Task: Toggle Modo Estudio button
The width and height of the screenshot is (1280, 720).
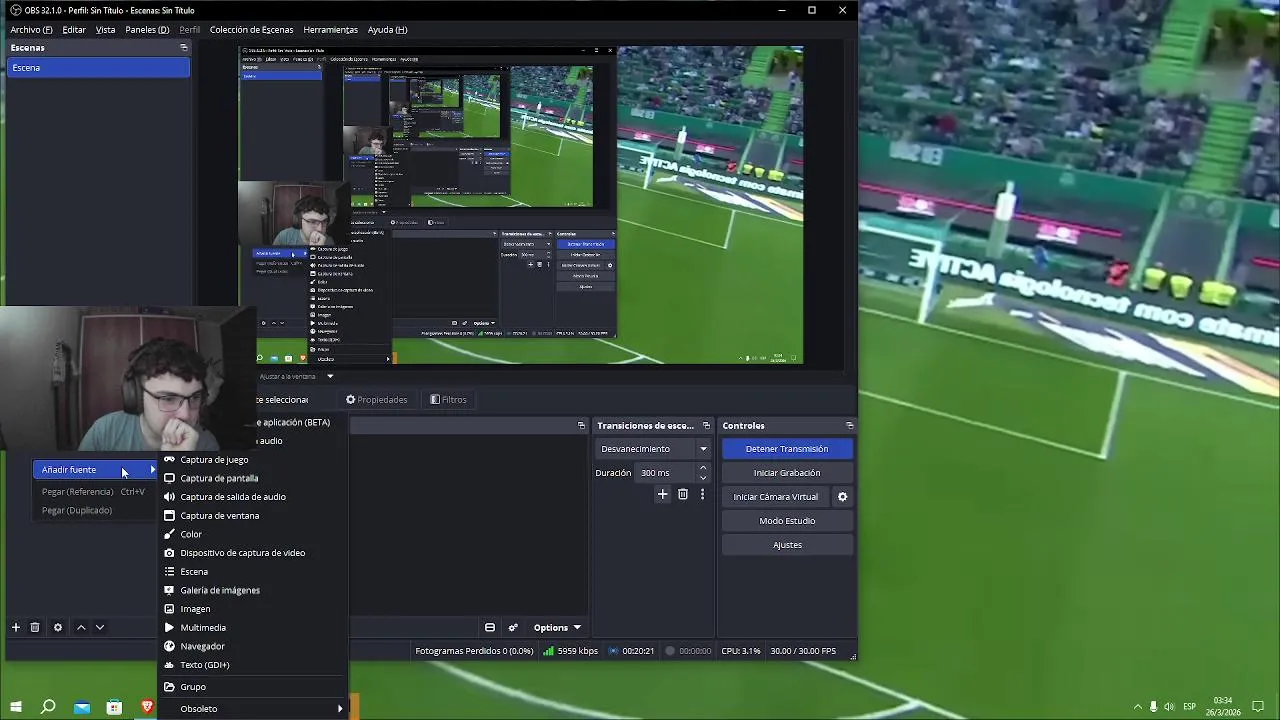Action: 787,521
